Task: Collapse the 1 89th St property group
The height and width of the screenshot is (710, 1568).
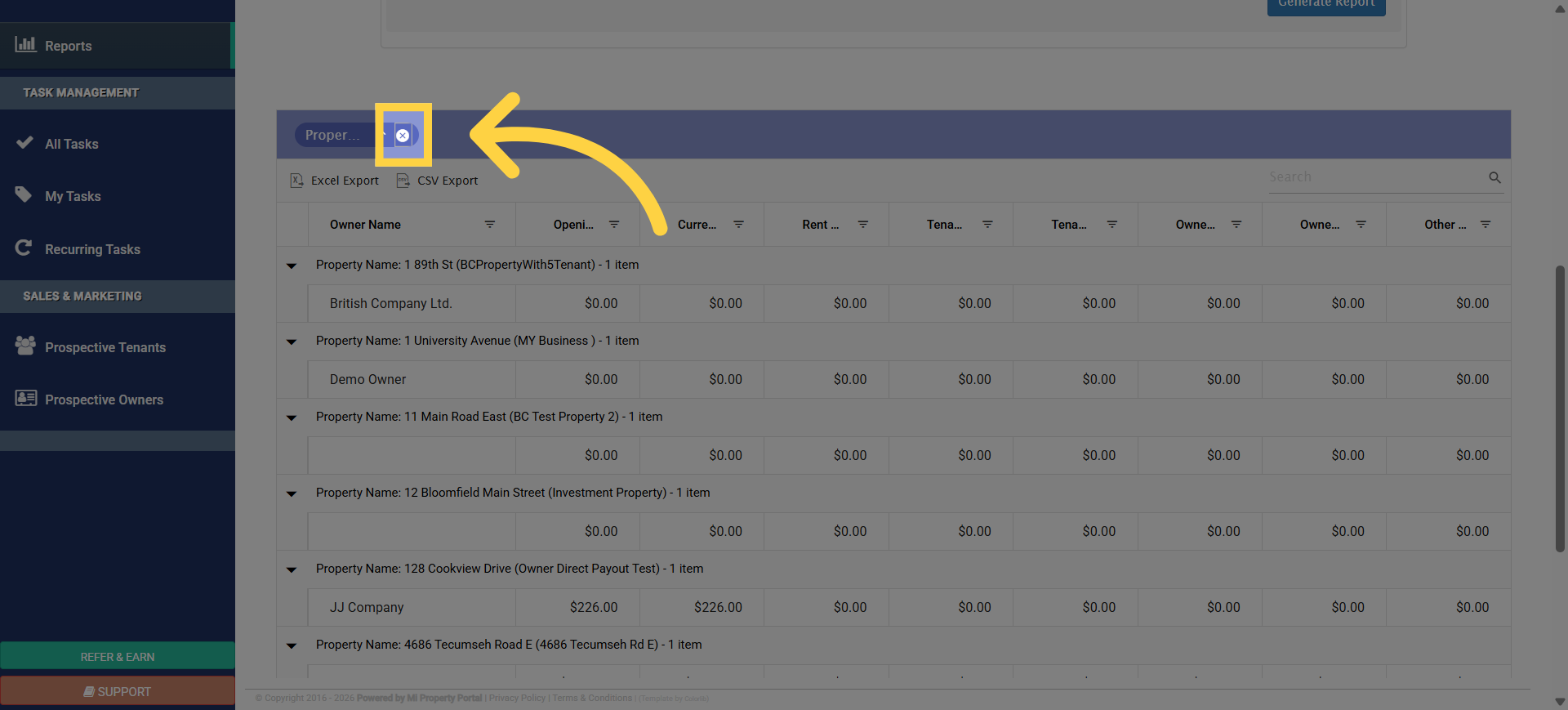Action: click(292, 266)
